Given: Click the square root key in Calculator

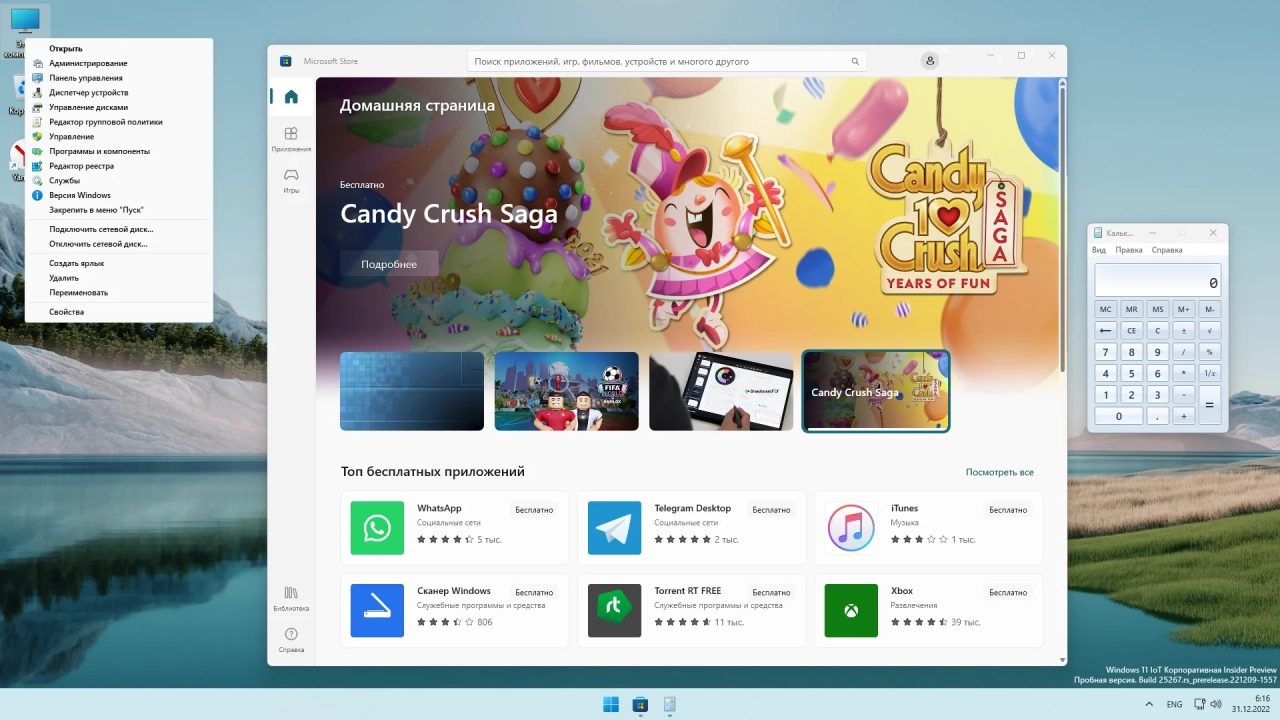Looking at the screenshot, I should coord(1209,330).
